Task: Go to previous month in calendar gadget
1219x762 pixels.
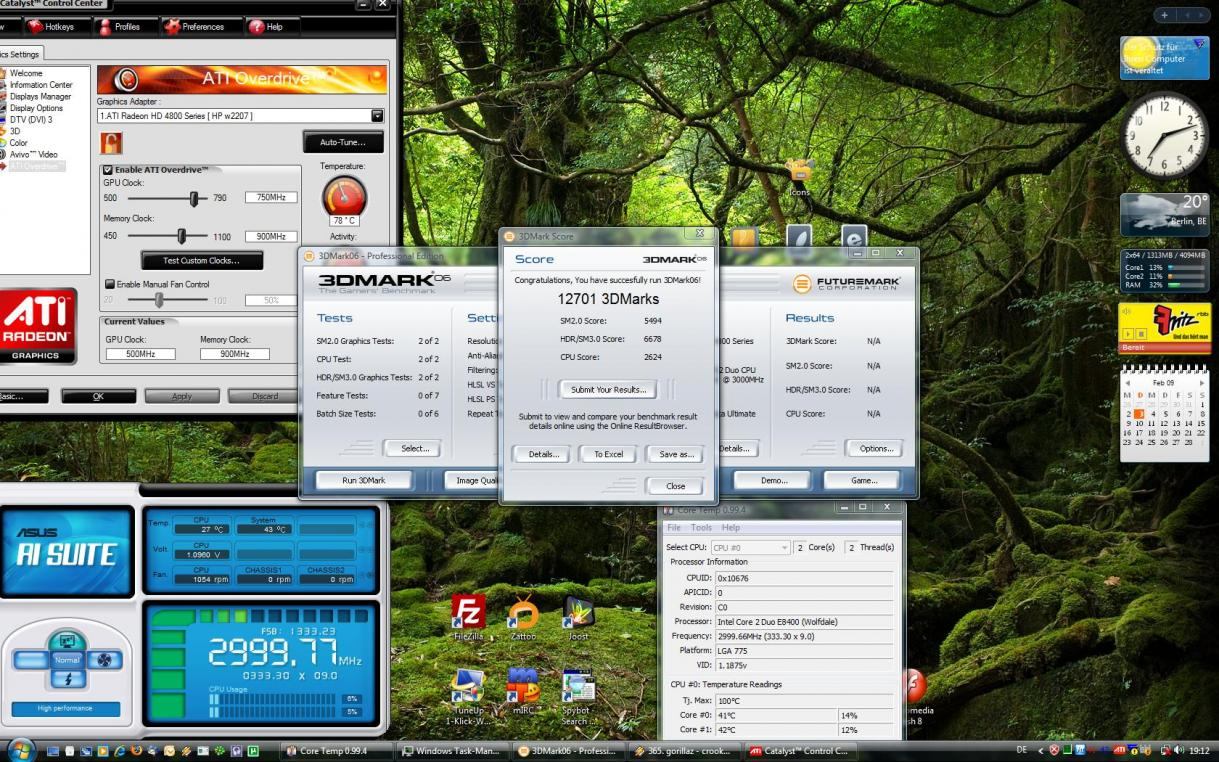Action: tap(1130, 382)
